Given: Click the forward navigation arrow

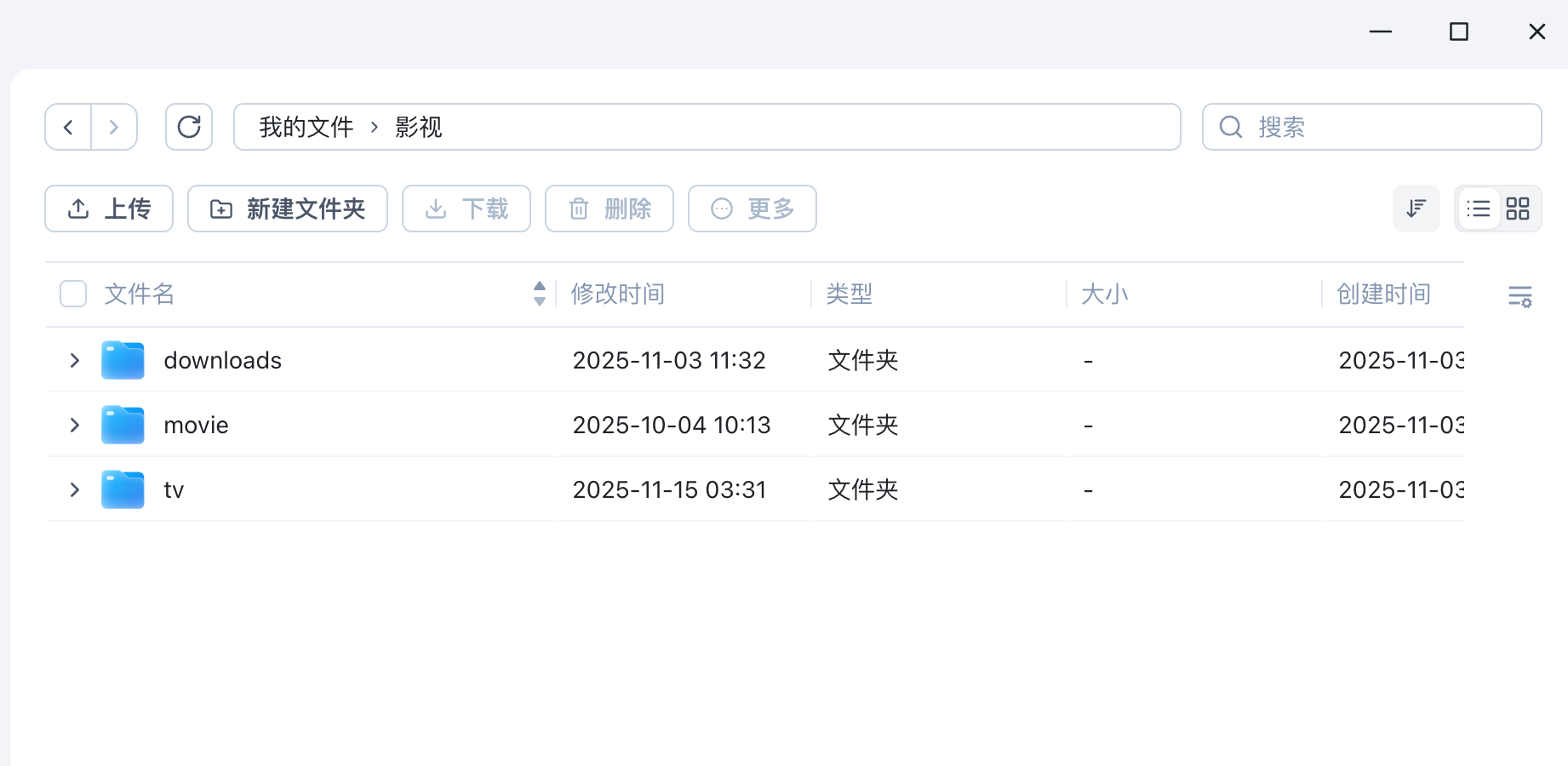Looking at the screenshot, I should tap(114, 128).
